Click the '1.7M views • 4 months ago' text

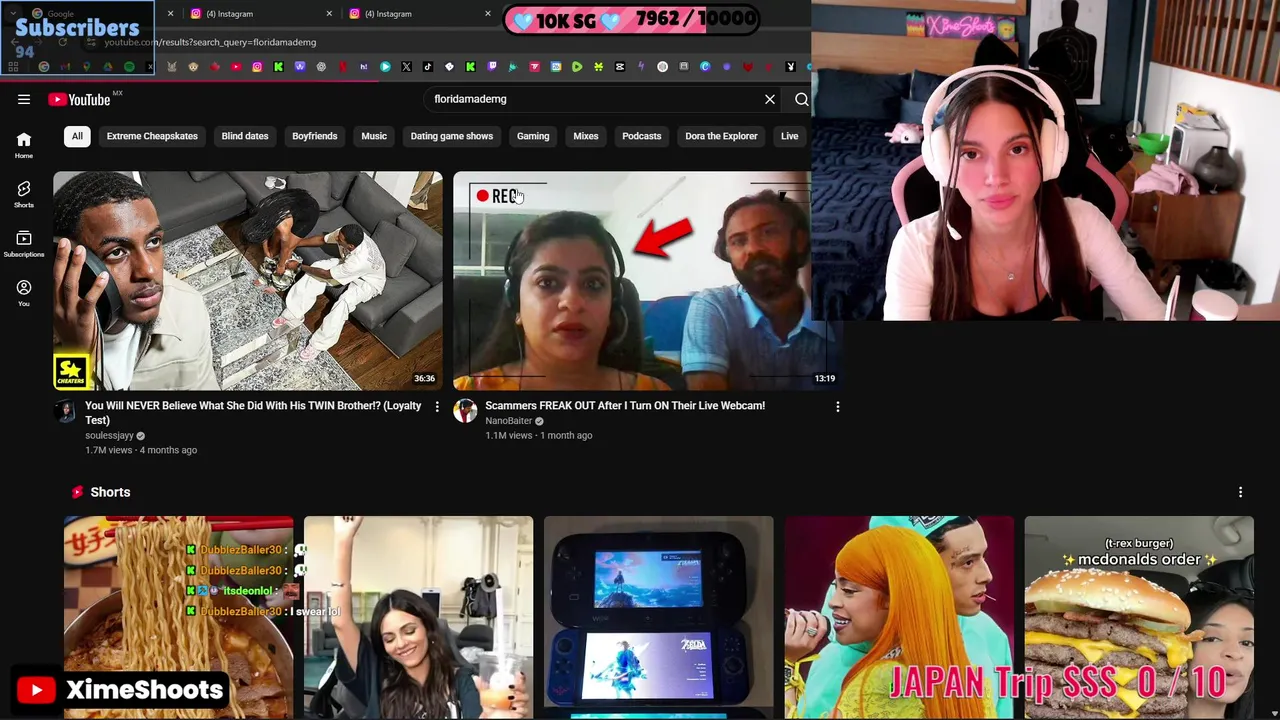[141, 450]
